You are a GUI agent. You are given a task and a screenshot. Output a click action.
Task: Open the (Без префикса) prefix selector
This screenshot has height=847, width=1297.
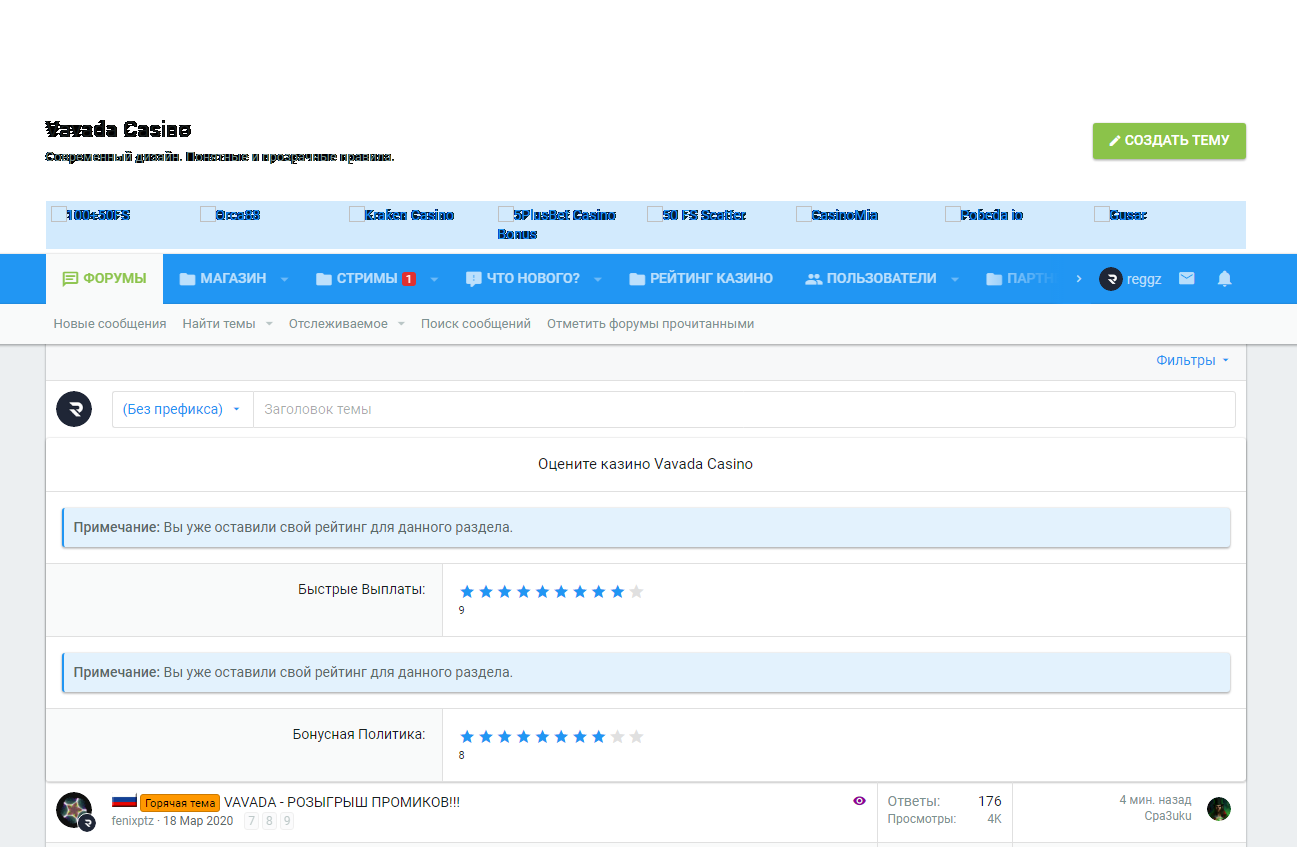click(182, 409)
